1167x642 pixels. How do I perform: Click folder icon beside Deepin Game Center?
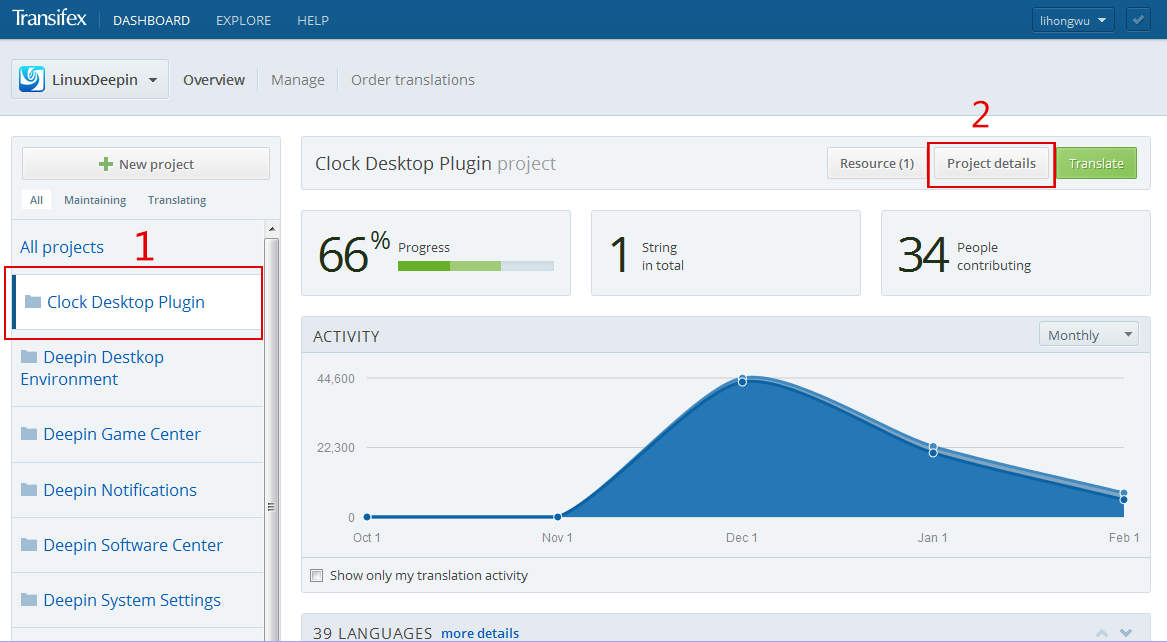tap(29, 433)
